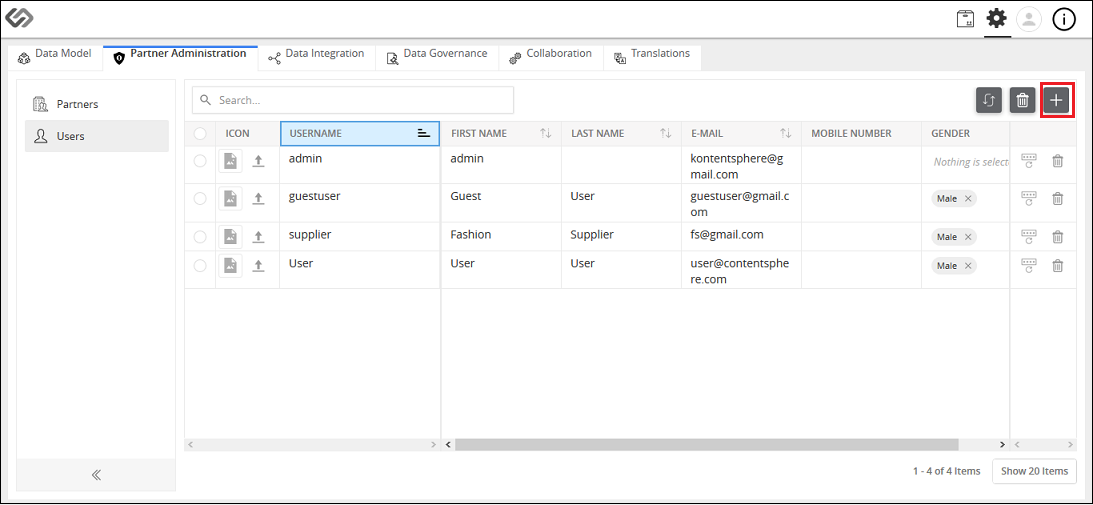Open Gender dropdown for admin row
The image size is (1093, 505).
tap(970, 162)
